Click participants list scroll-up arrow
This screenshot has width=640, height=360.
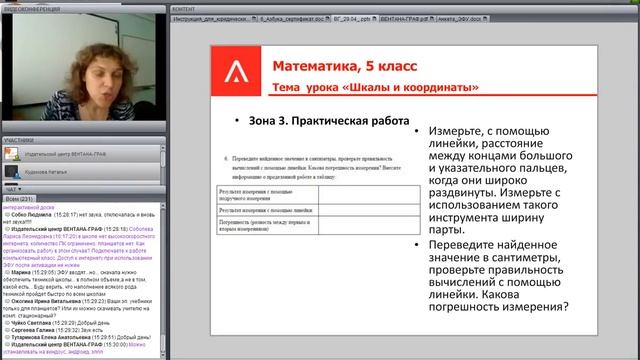coord(163,148)
